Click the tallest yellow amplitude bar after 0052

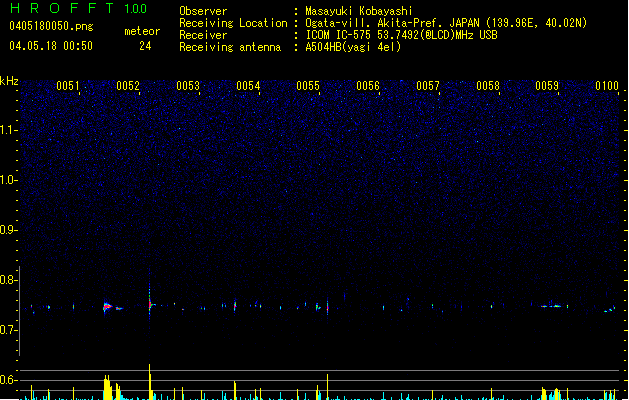150,382
